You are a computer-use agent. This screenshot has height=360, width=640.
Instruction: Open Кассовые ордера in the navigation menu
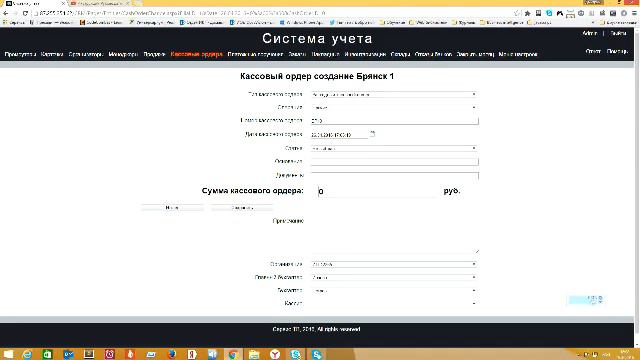coord(196,54)
